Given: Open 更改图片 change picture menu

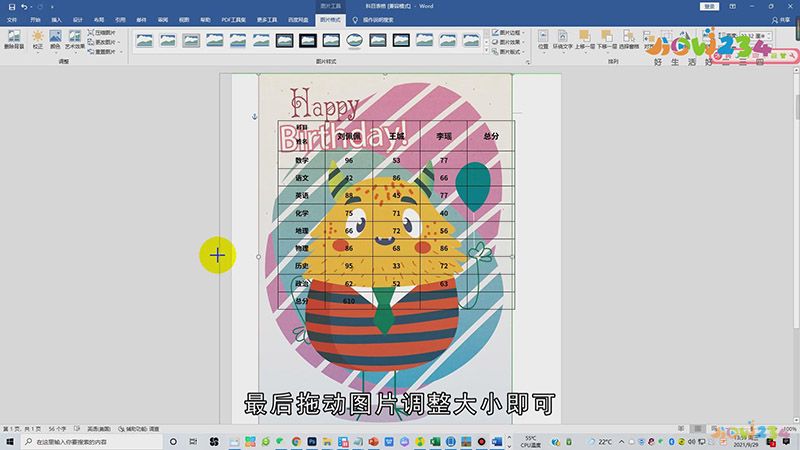Looking at the screenshot, I should tap(104, 42).
